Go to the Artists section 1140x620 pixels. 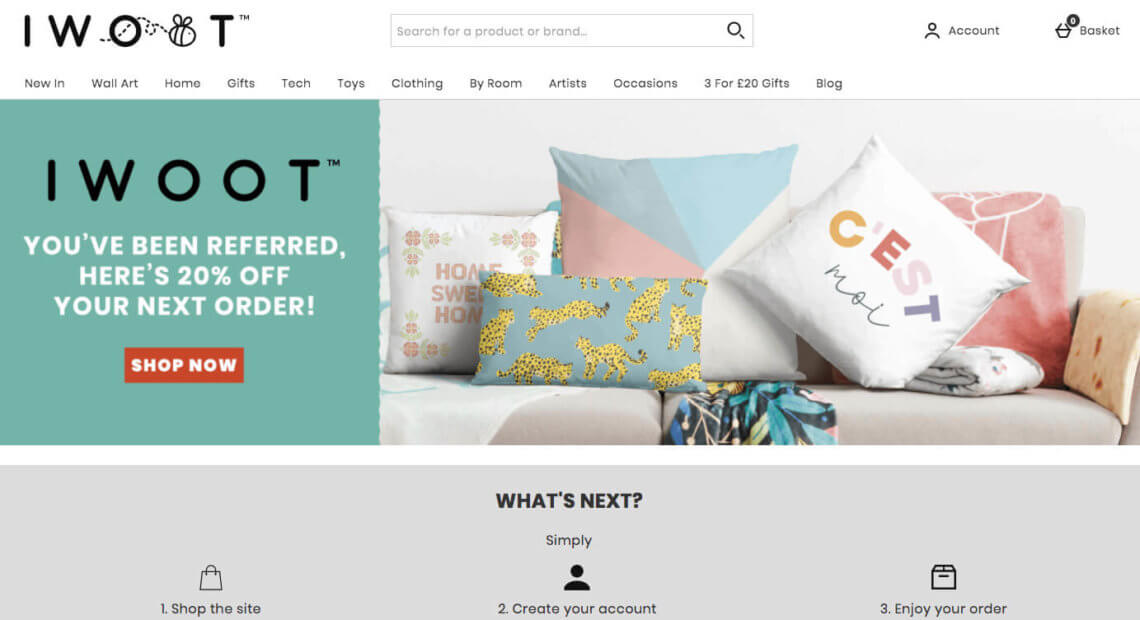click(x=567, y=84)
